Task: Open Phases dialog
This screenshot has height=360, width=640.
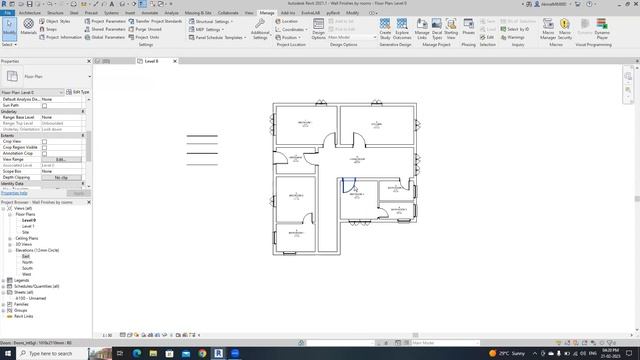Action: tap(469, 27)
